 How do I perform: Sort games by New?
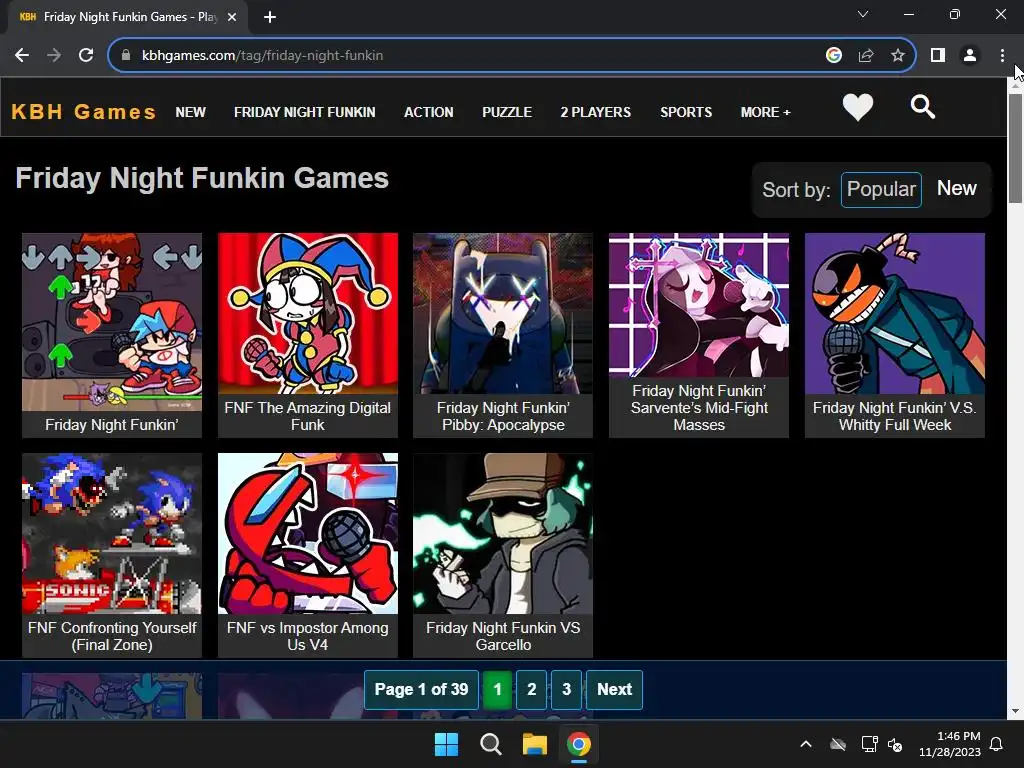point(957,189)
